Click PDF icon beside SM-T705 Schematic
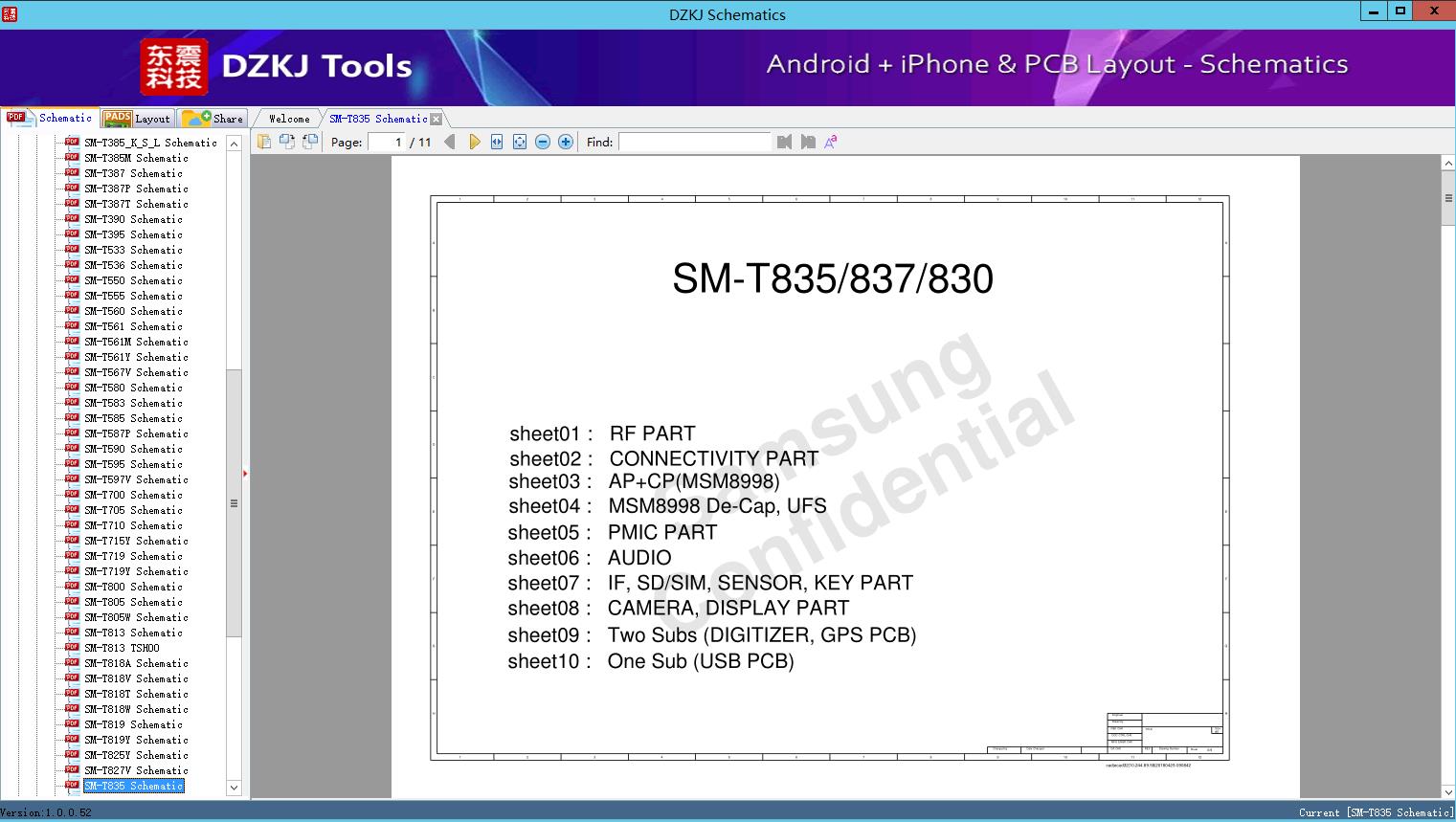 (x=72, y=509)
